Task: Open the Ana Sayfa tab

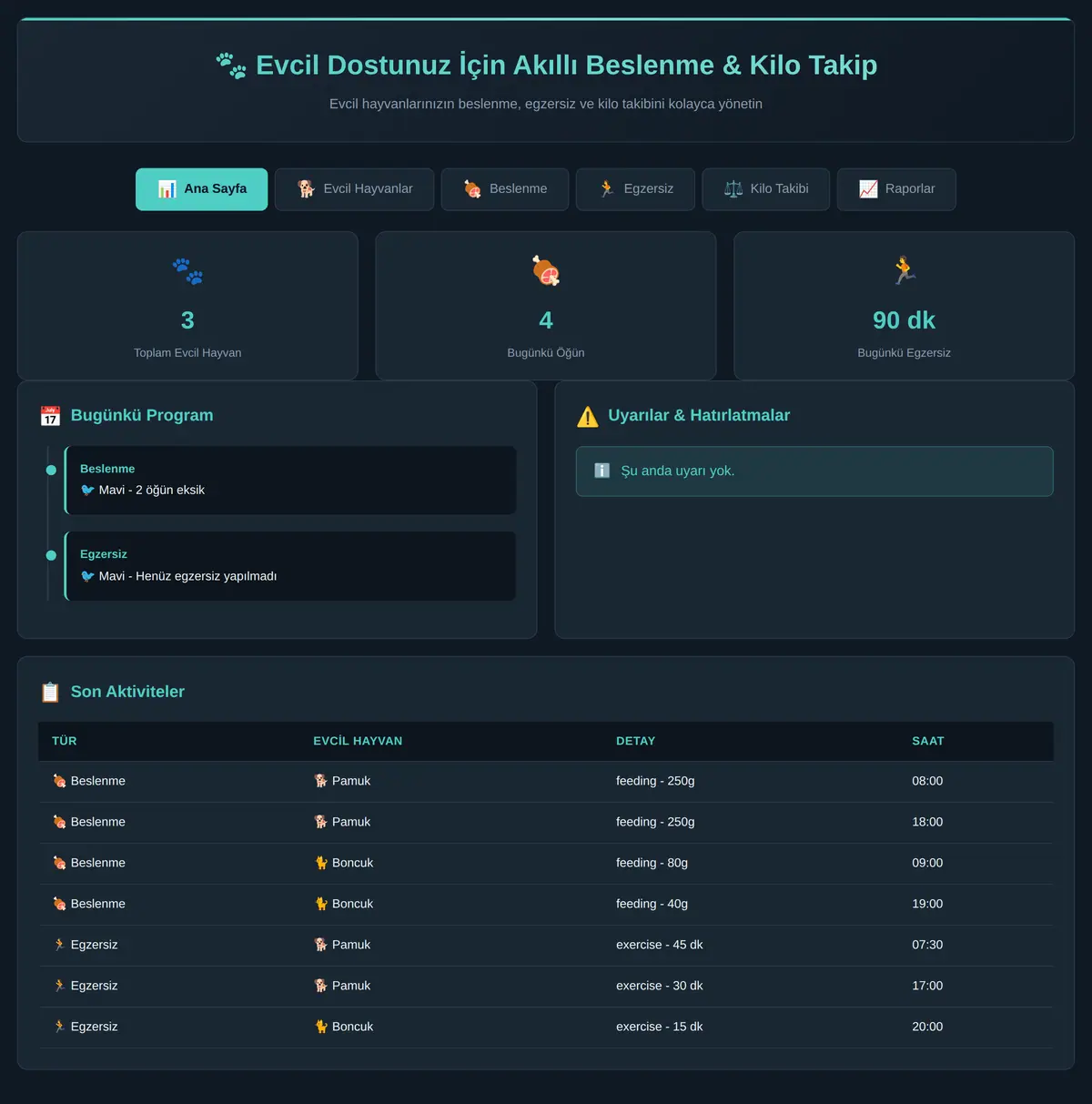Action: click(x=202, y=189)
